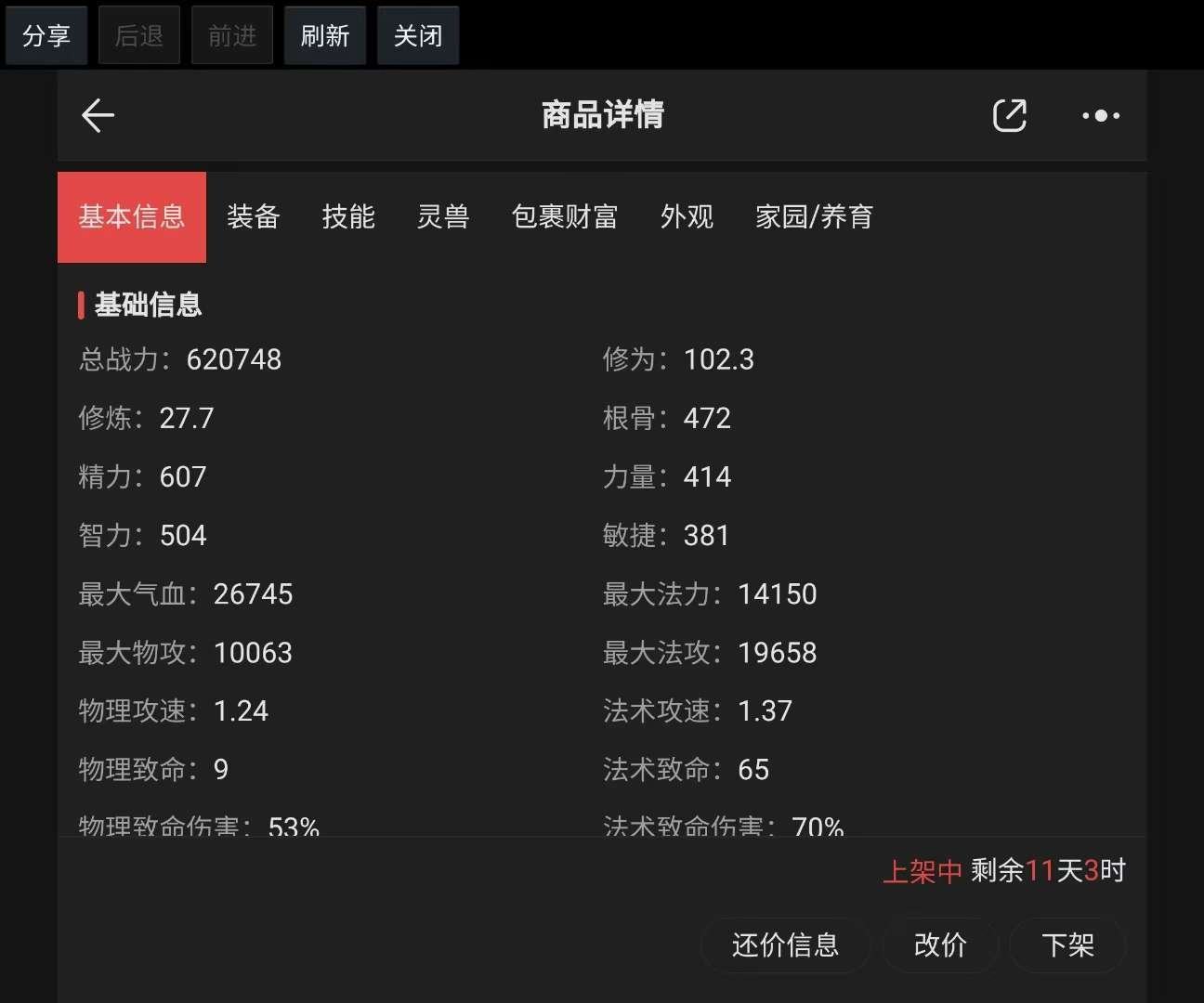Click the 商品详情 page title
Viewport: 1204px width, 1003px height.
point(601,114)
